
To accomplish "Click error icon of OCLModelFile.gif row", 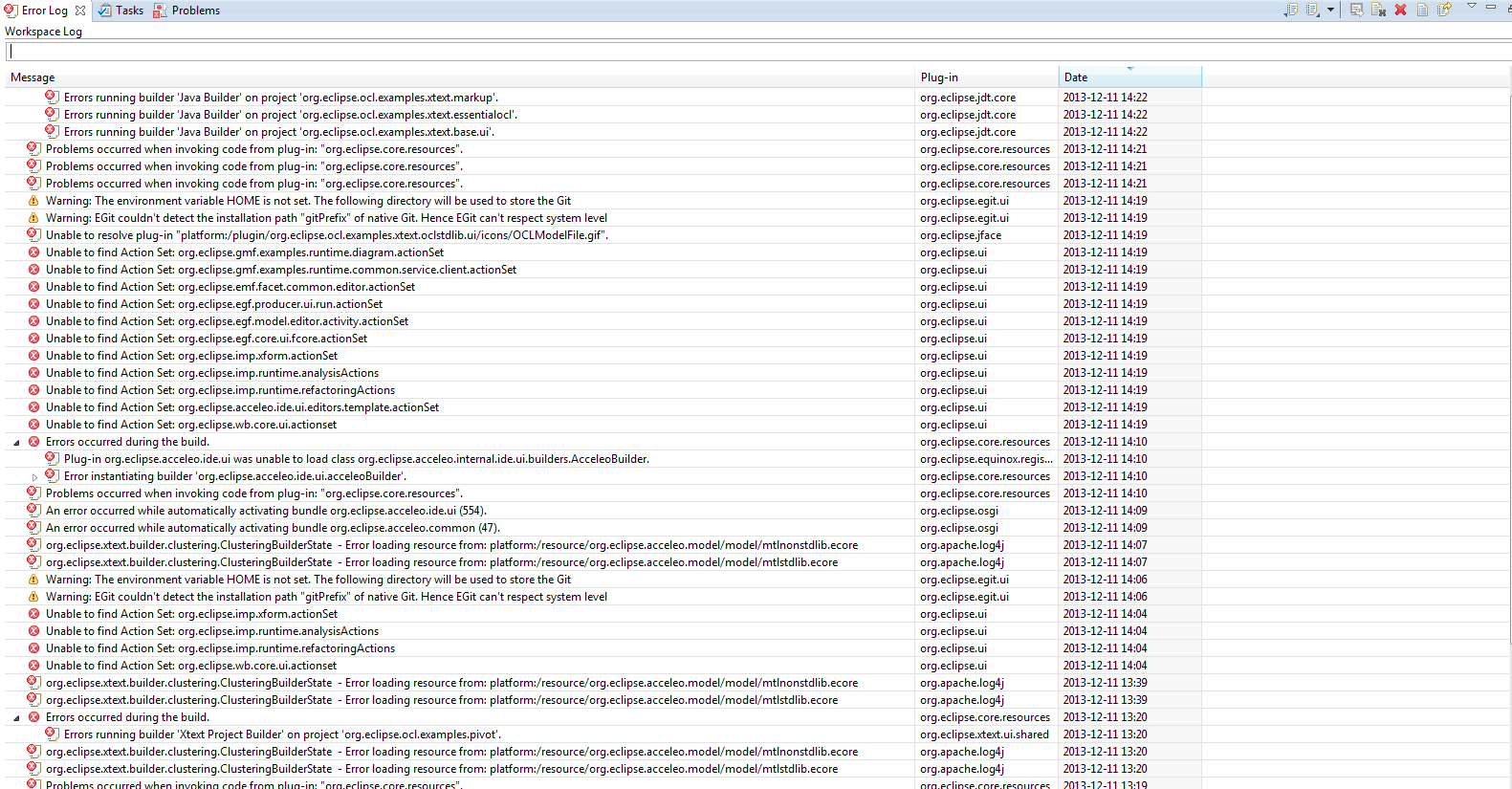I will (x=33, y=234).
